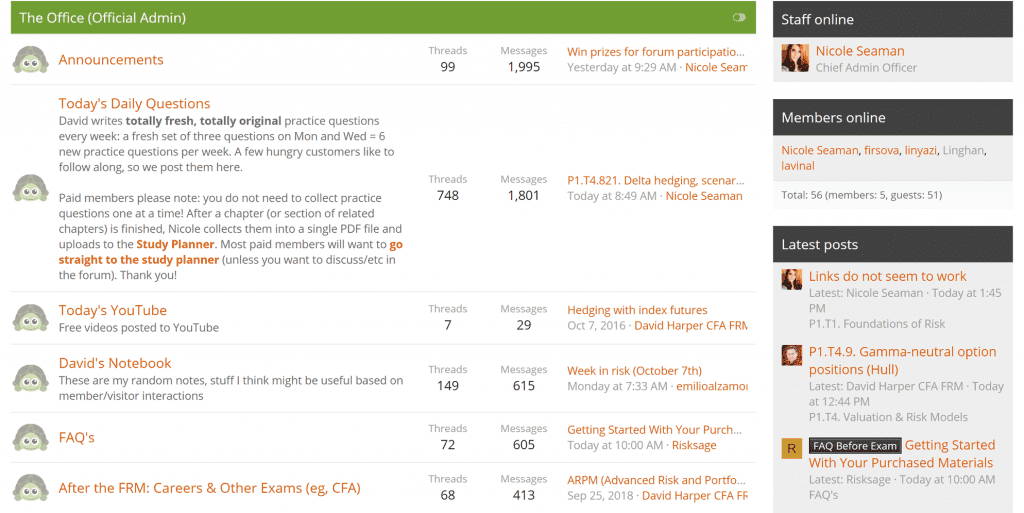This screenshot has width=1024, height=513.
Task: Click member firsova in Members online
Action: (881, 150)
